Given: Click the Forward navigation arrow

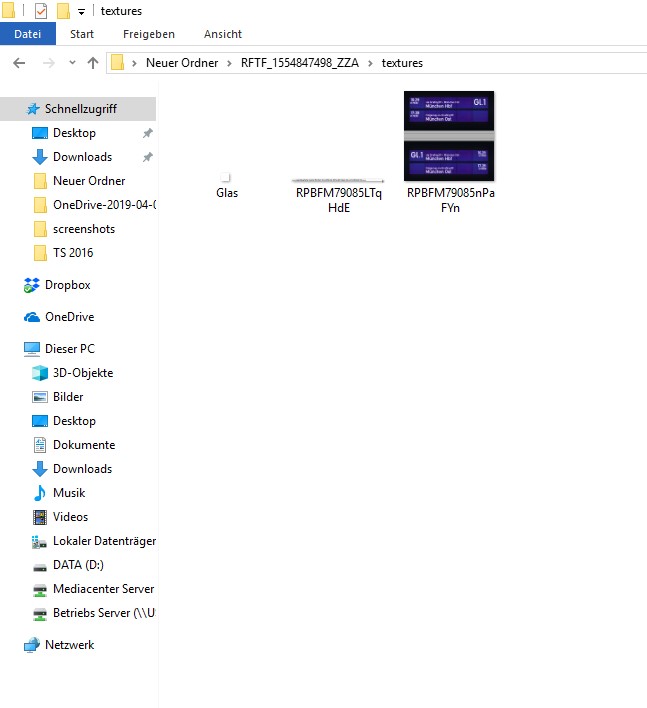Looking at the screenshot, I should pyautogui.click(x=48, y=63).
